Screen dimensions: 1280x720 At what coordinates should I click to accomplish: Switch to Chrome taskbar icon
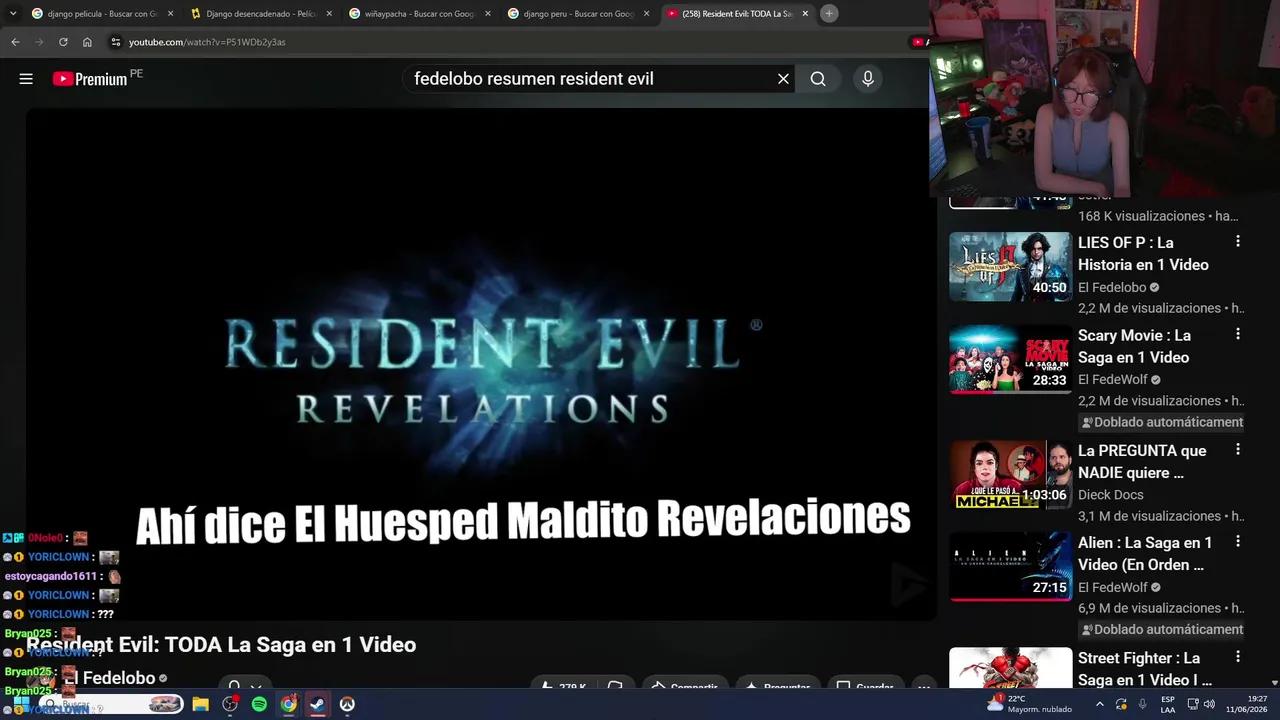pos(288,704)
